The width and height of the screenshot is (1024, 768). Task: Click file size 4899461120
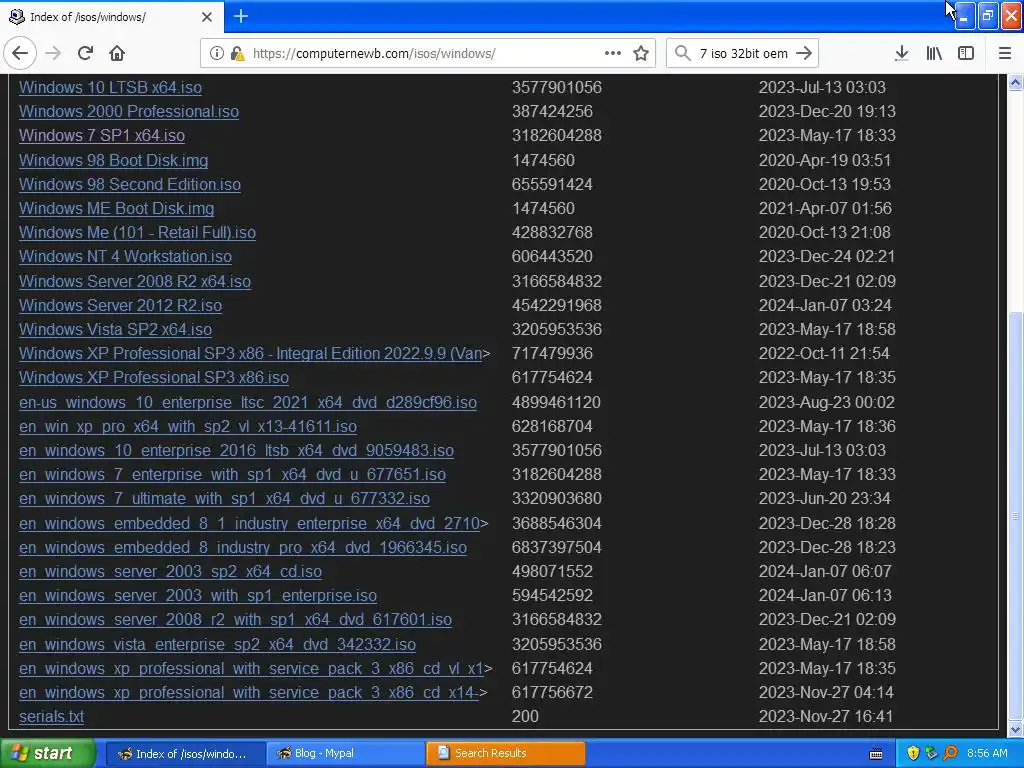pos(556,403)
